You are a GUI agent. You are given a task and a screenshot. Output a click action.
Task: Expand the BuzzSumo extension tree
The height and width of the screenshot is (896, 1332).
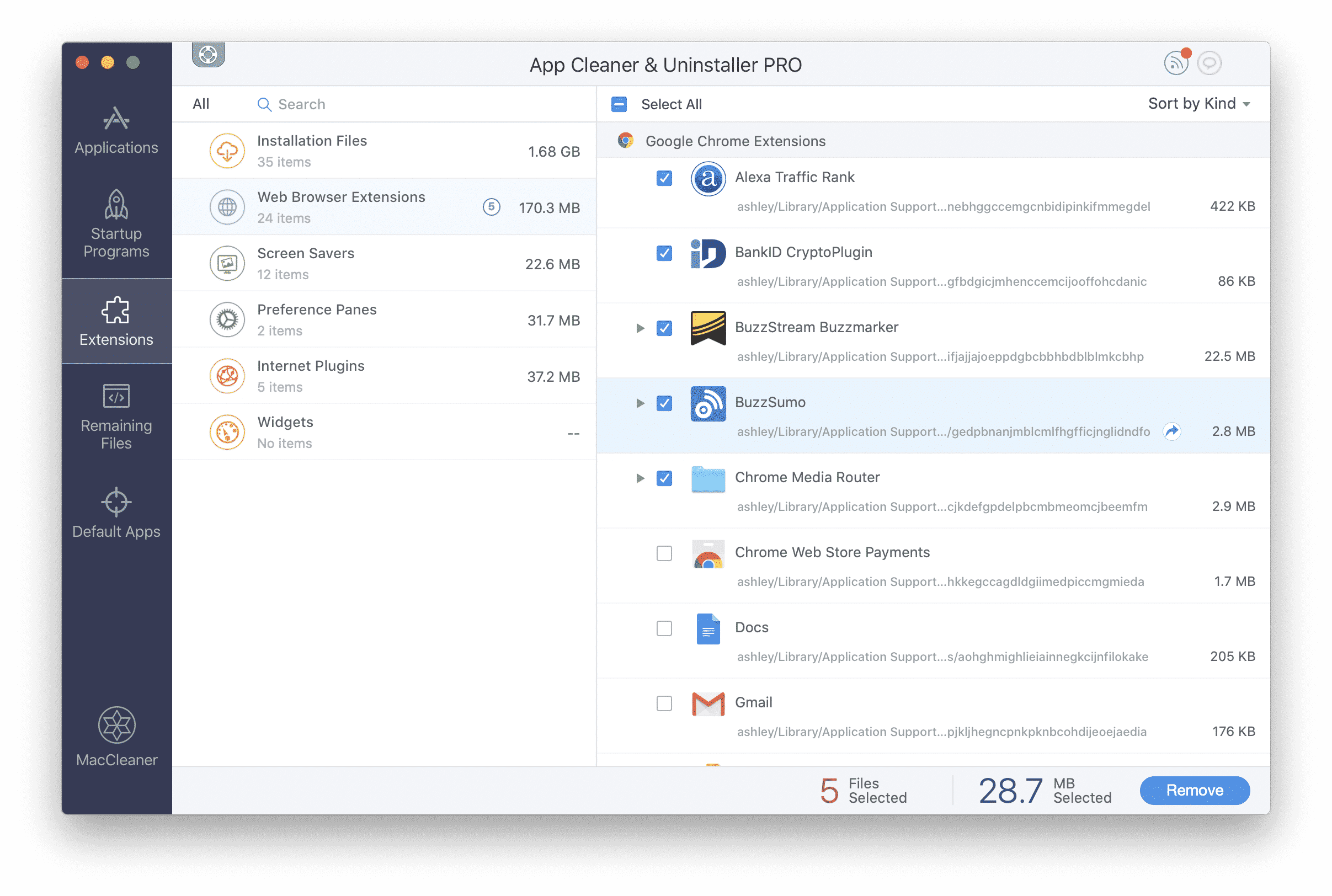click(638, 402)
